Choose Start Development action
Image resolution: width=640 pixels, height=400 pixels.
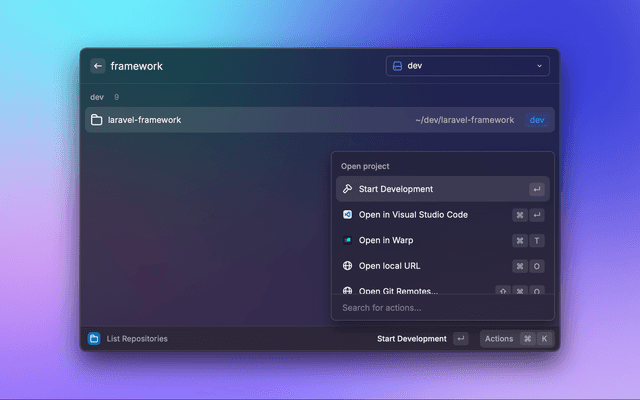pyautogui.click(x=443, y=189)
